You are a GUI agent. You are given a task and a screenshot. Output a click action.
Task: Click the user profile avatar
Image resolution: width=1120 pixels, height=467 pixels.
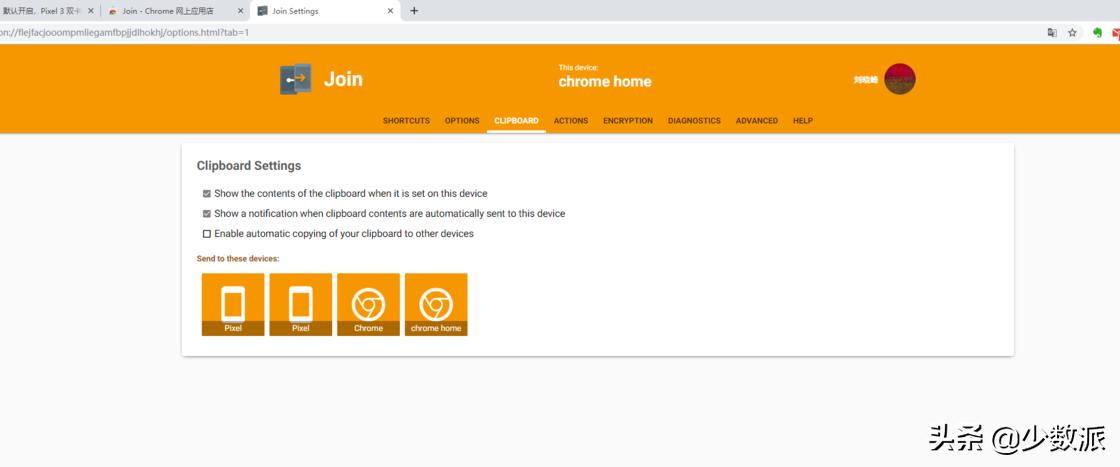point(899,79)
